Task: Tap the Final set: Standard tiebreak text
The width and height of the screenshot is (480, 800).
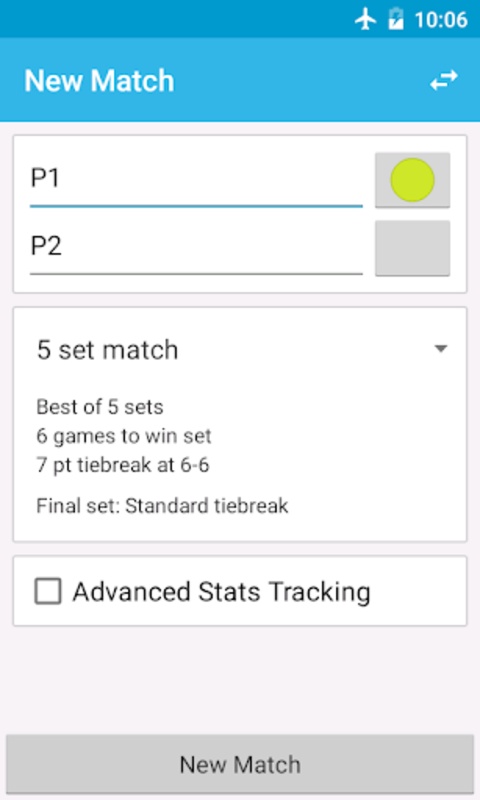Action: [162, 506]
